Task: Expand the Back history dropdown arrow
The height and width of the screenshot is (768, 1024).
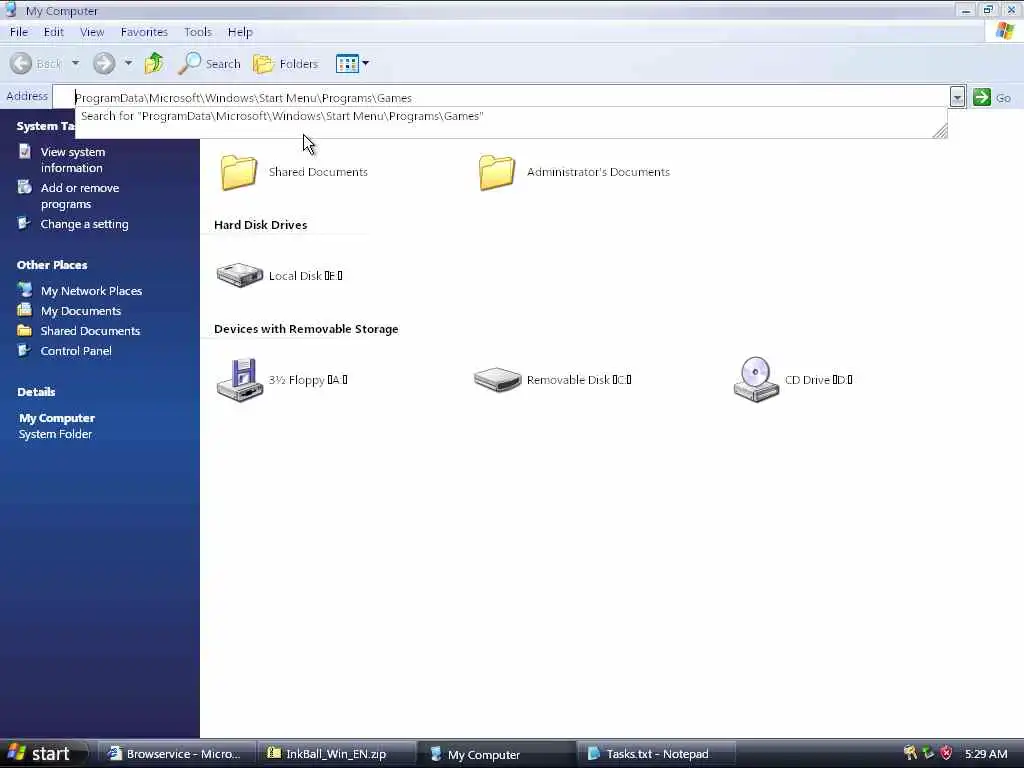Action: click(x=76, y=63)
